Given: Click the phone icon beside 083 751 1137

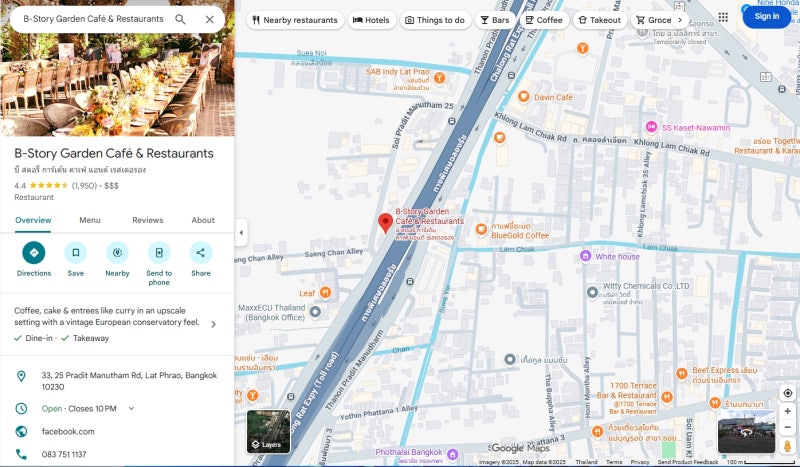Looking at the screenshot, I should point(21,454).
